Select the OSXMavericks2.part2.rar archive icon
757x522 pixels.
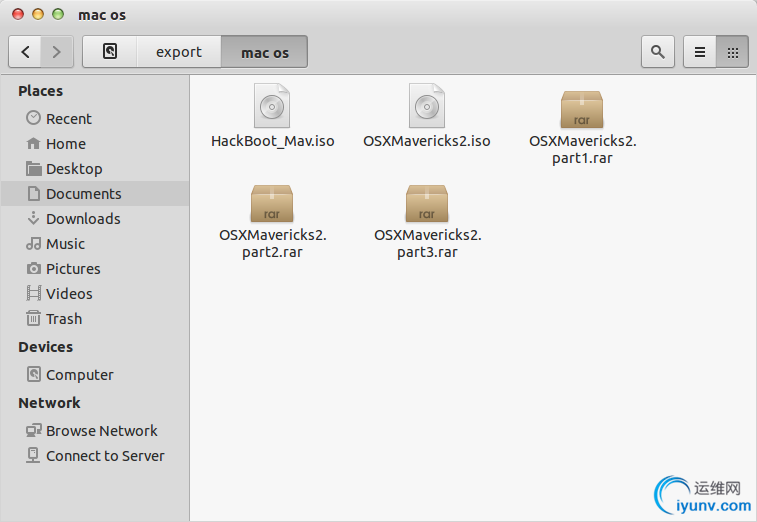coord(272,203)
